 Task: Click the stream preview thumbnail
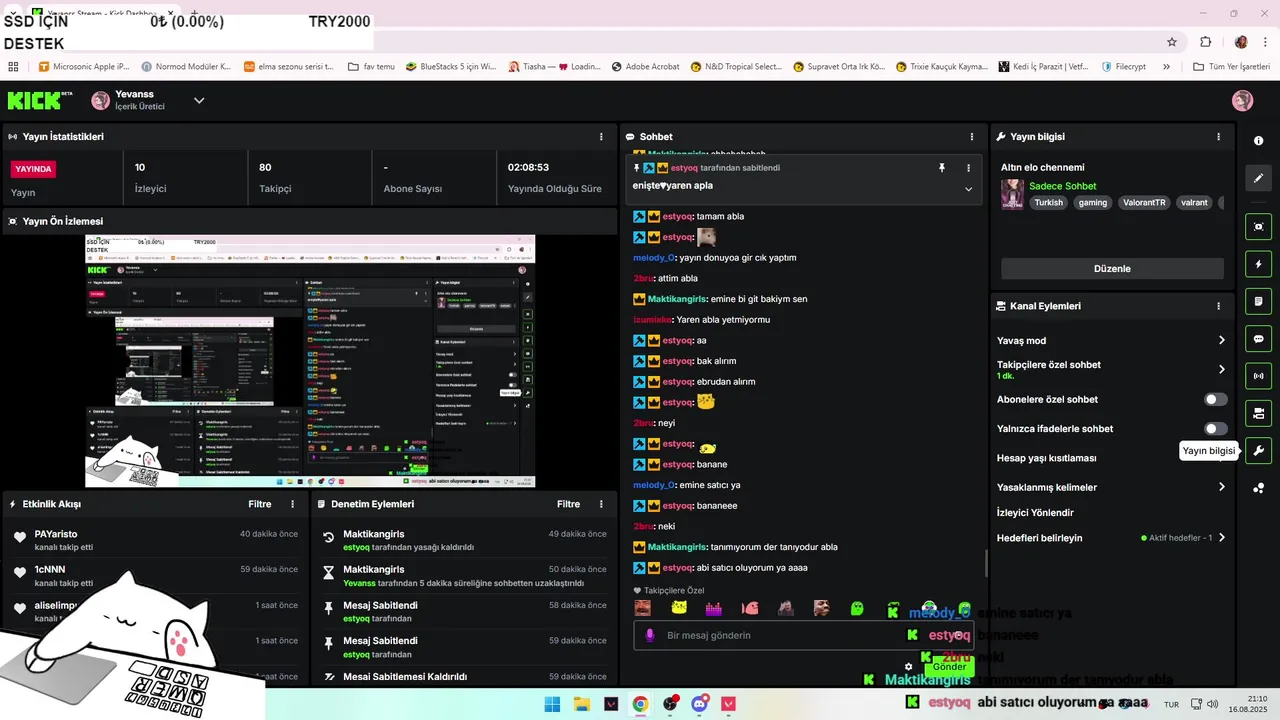click(x=310, y=361)
